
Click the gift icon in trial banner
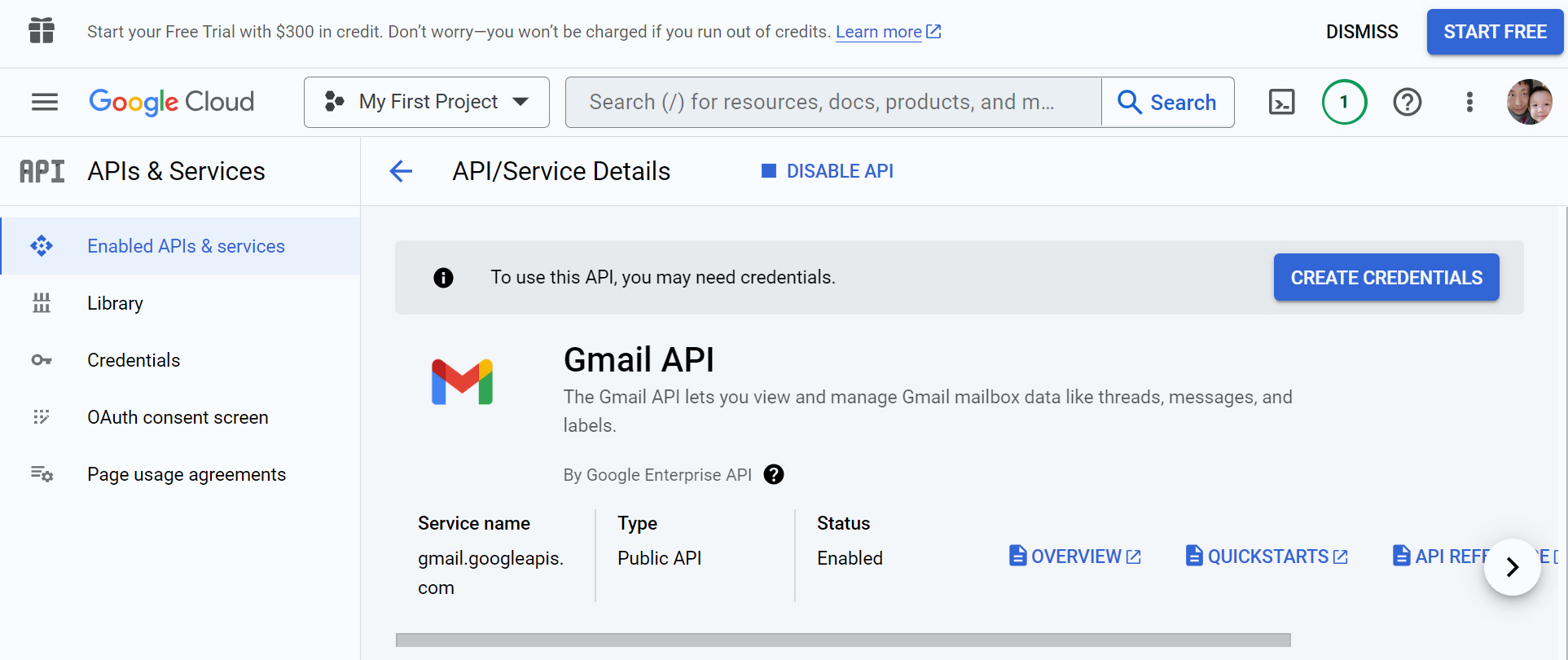[x=42, y=31]
